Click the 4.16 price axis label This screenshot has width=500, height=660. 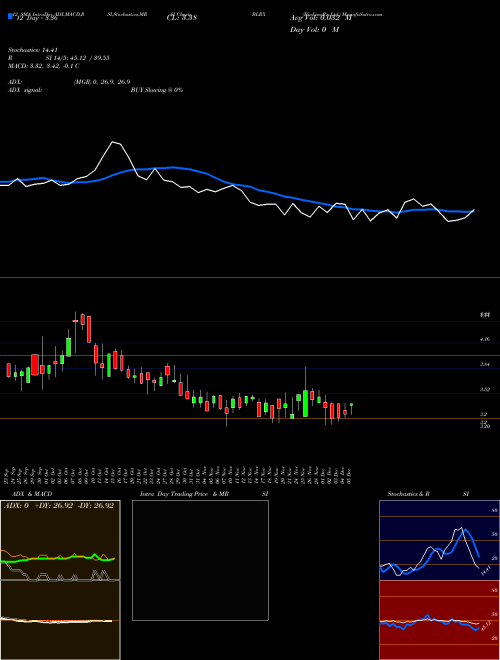[x=485, y=339]
